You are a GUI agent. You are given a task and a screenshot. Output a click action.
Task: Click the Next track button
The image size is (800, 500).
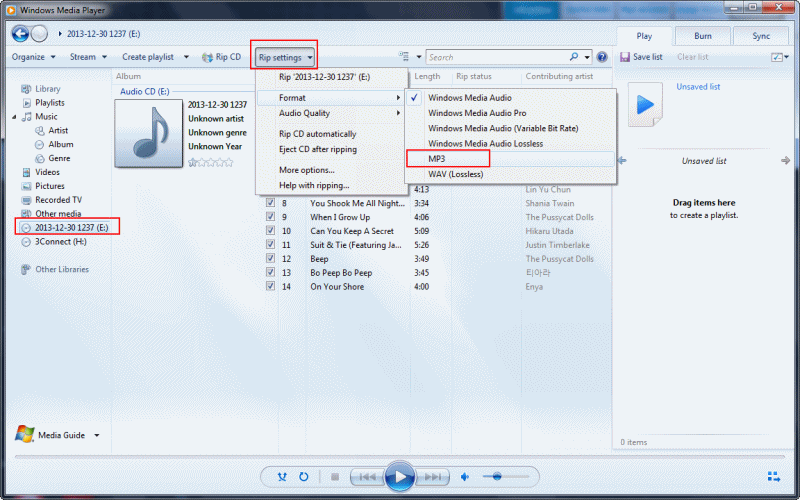pyautogui.click(x=433, y=477)
